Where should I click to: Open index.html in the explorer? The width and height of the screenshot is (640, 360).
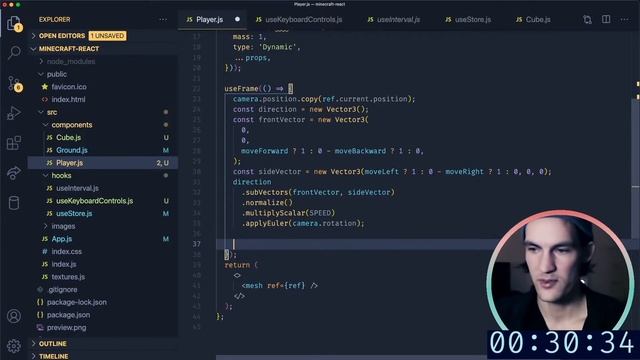point(68,99)
